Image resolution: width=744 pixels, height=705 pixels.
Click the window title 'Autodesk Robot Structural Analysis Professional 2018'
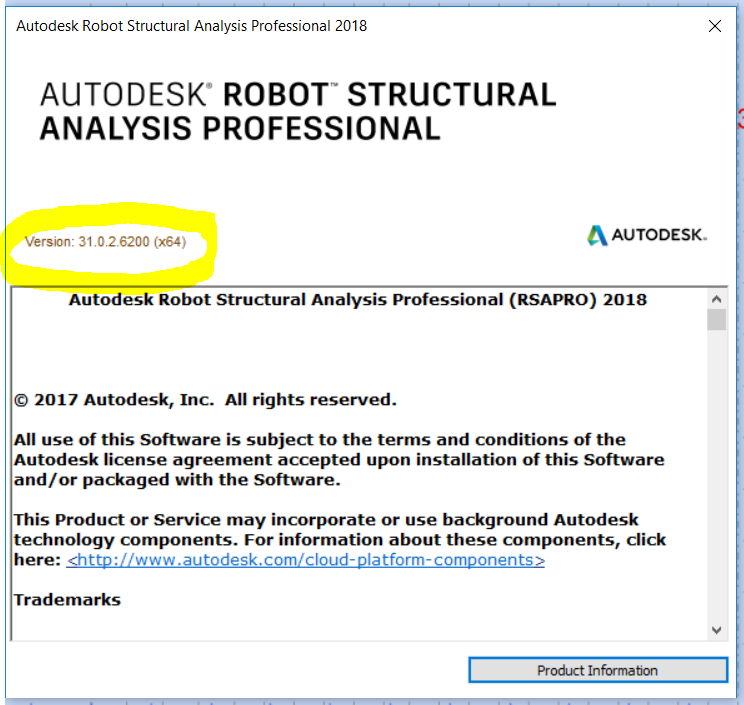coord(191,26)
